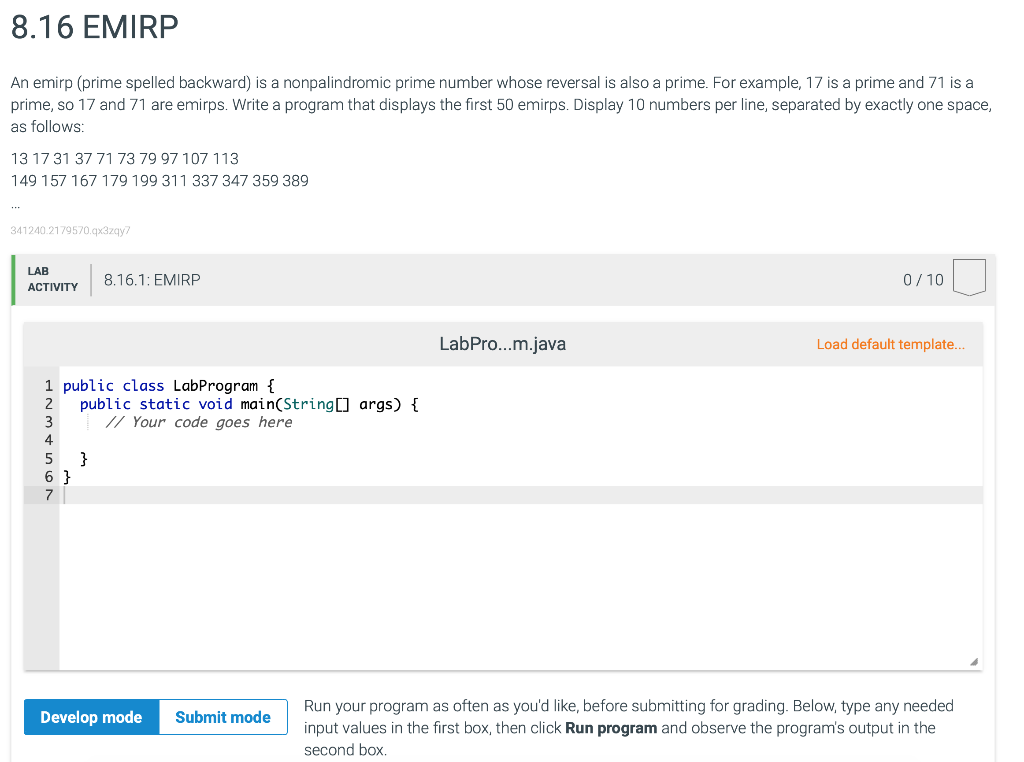The height and width of the screenshot is (762, 1024).
Task: Click the 8.16 EMIRP page heading
Action: tap(92, 27)
